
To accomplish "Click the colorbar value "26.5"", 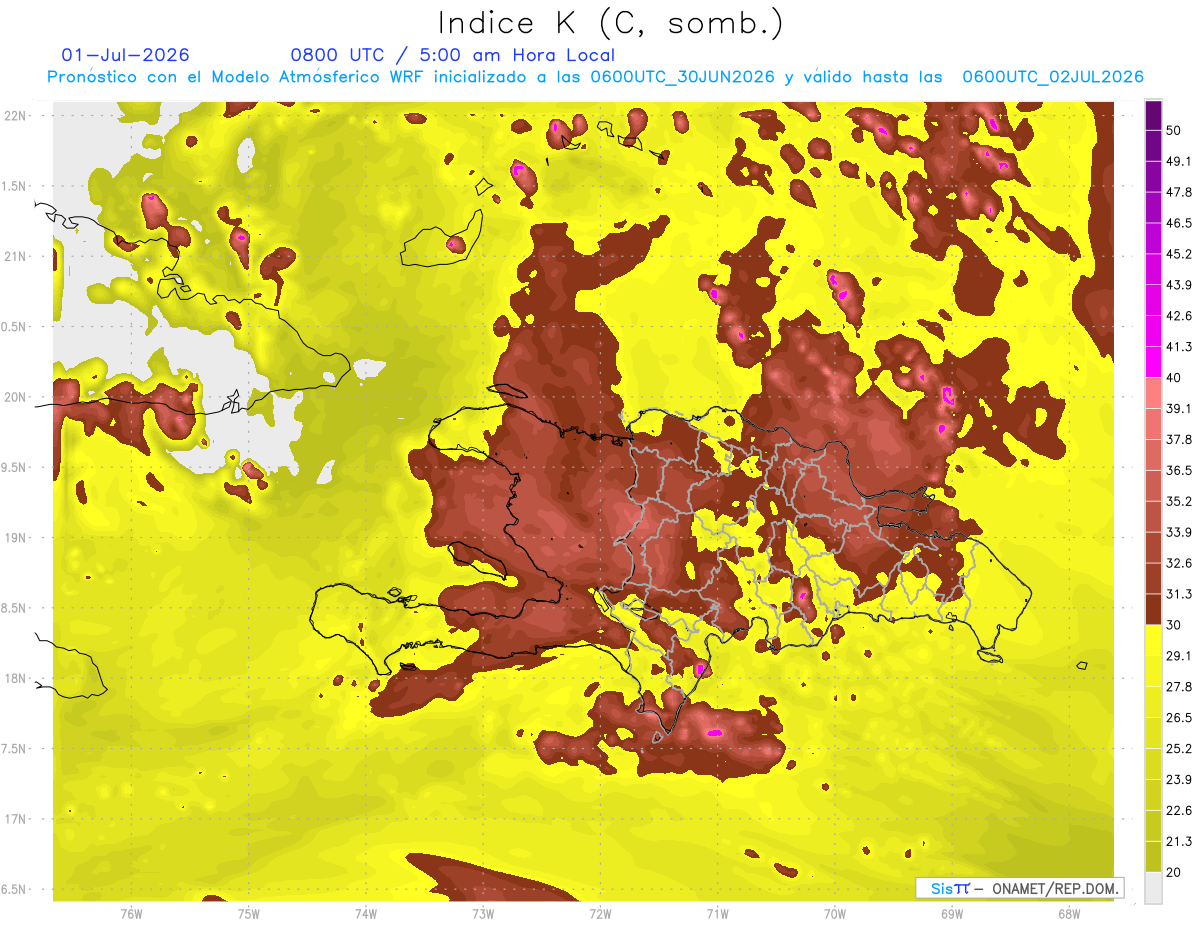I will [x=1179, y=718].
